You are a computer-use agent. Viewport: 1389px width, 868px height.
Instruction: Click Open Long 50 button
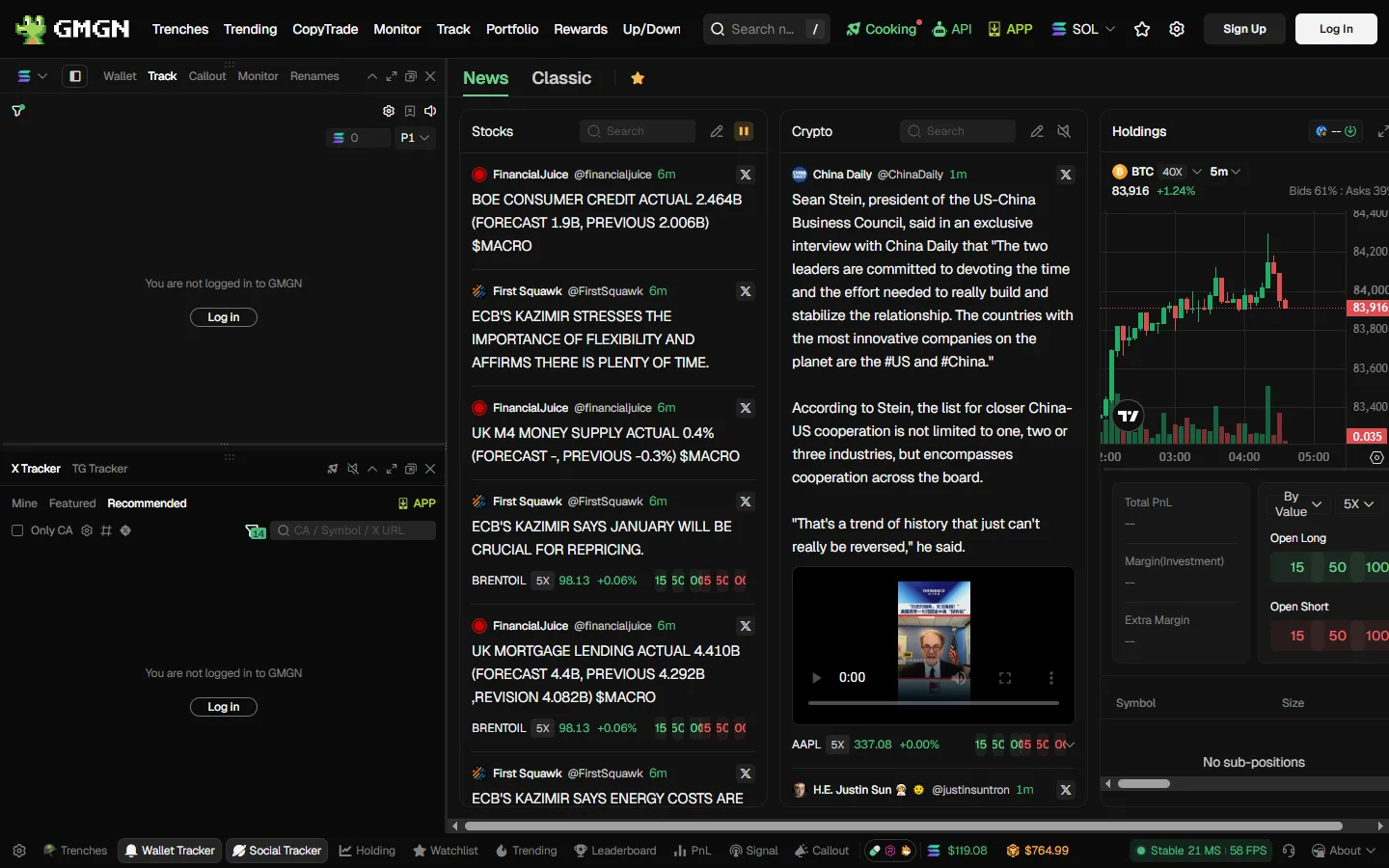(x=1337, y=567)
